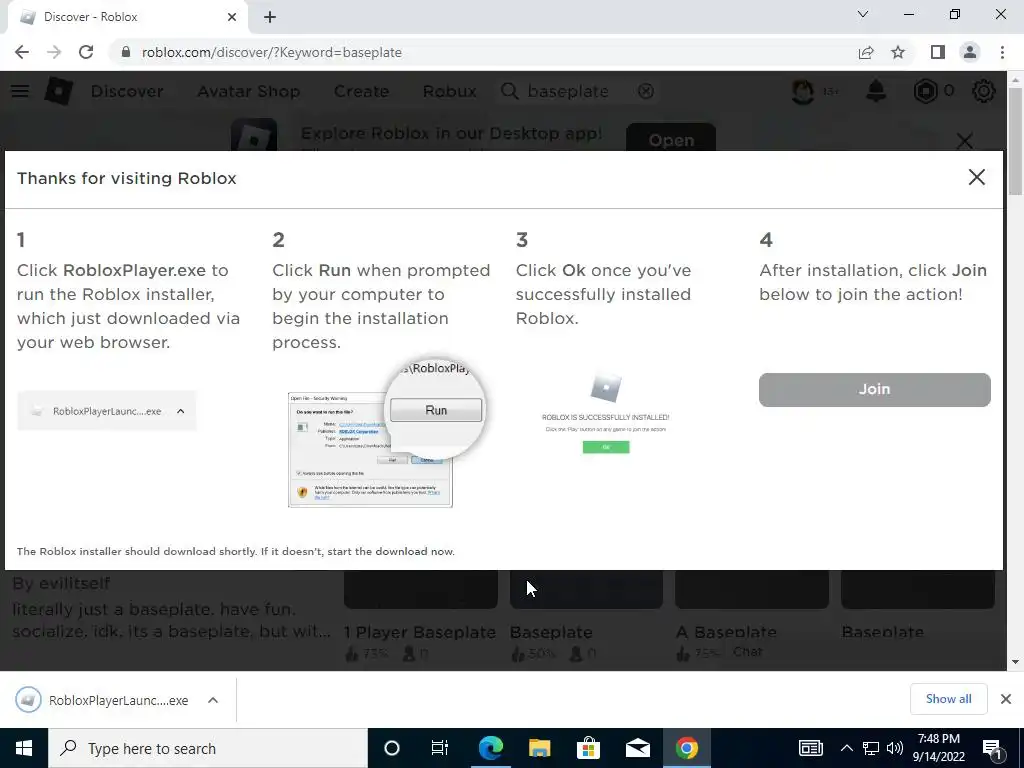Open Cortana circle icon
This screenshot has height=768, width=1024.
tap(391, 748)
